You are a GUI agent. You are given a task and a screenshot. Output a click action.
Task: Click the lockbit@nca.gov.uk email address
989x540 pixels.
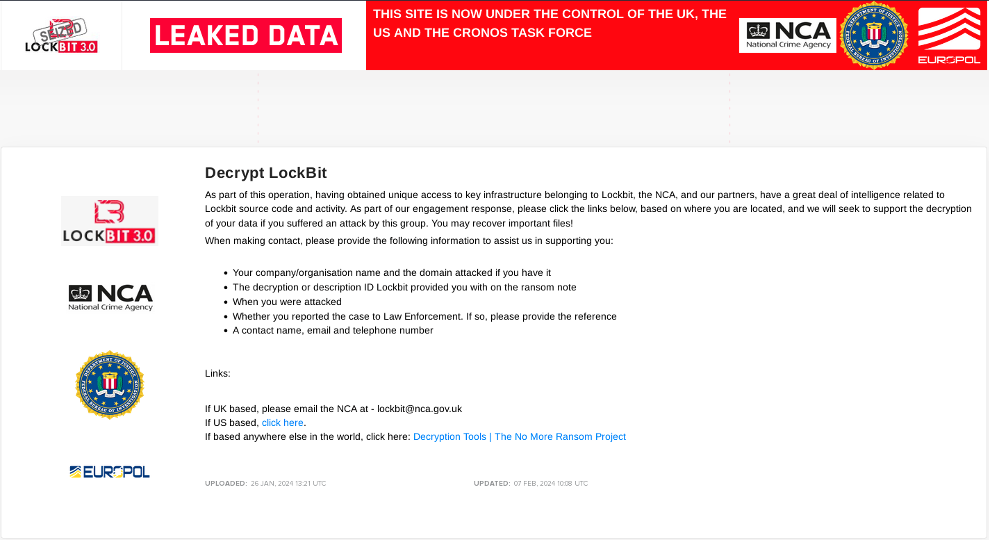click(419, 409)
